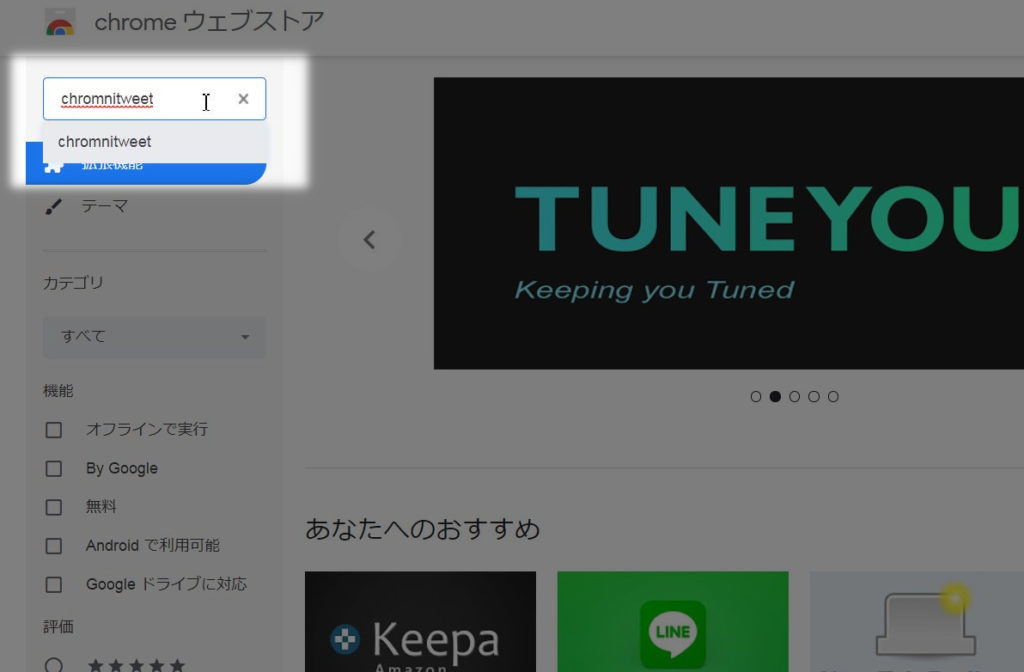The height and width of the screenshot is (672, 1024).
Task: Open the laptop illustration extension card
Action: [917, 622]
